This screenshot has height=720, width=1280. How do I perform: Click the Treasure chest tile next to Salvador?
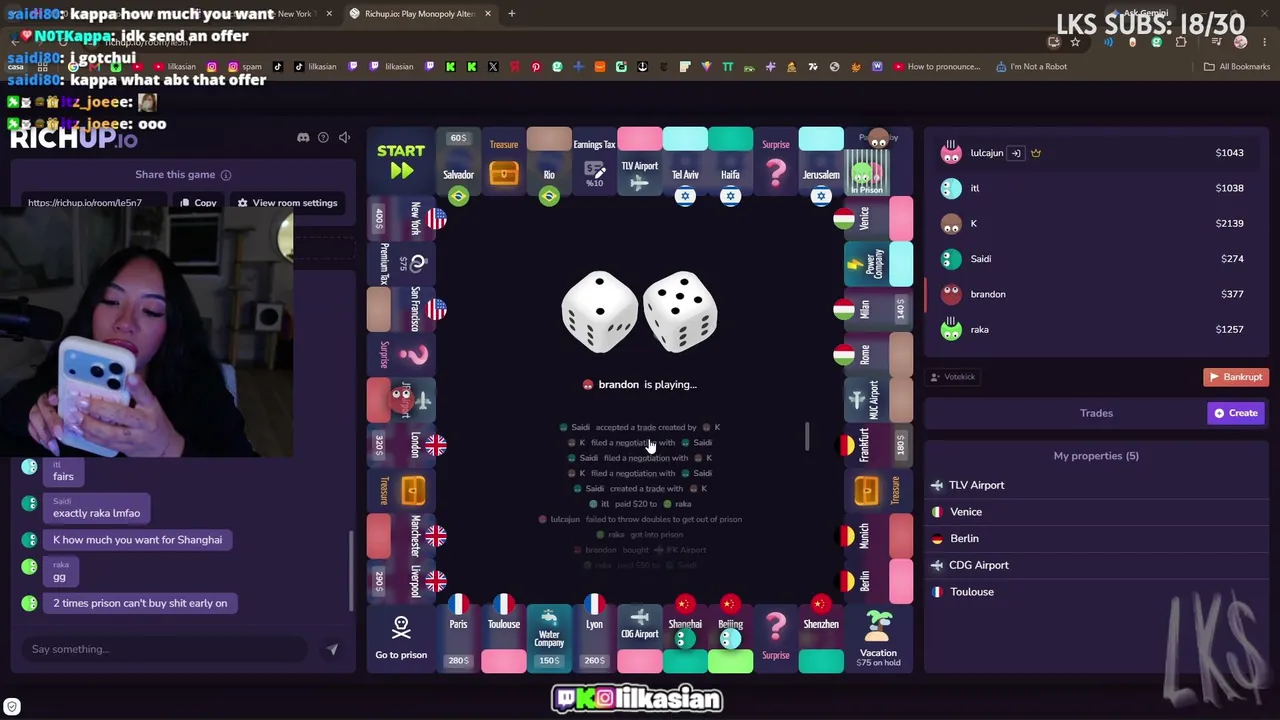coord(504,161)
